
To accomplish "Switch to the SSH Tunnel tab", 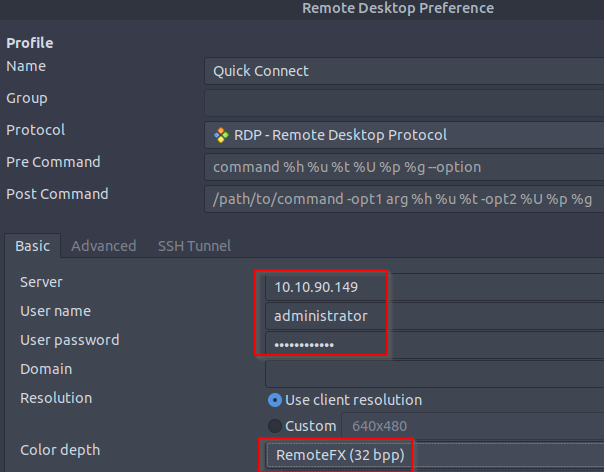I will 194,246.
